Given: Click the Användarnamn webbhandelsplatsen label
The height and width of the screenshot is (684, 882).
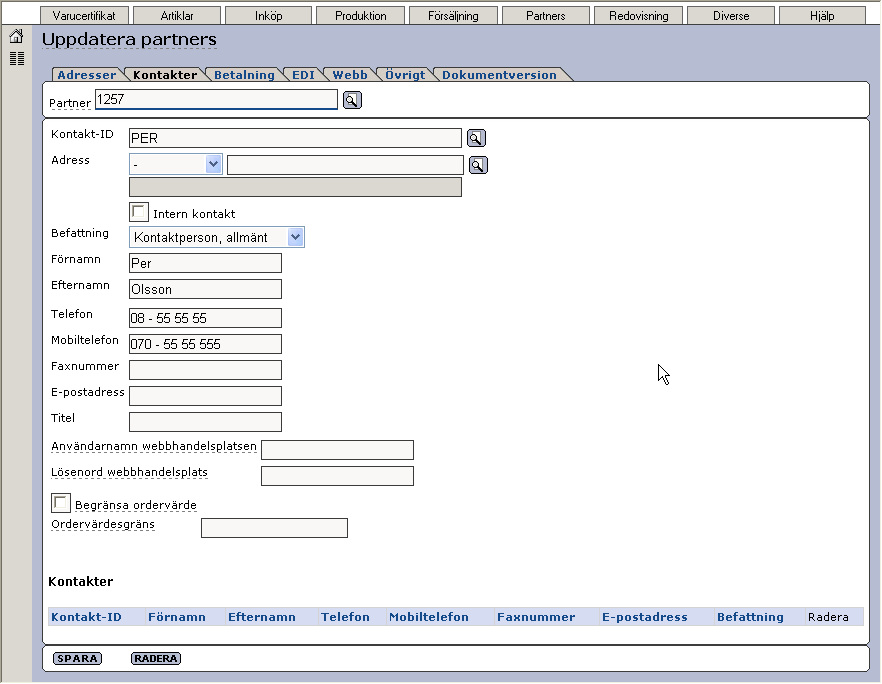Looking at the screenshot, I should pos(154,446).
